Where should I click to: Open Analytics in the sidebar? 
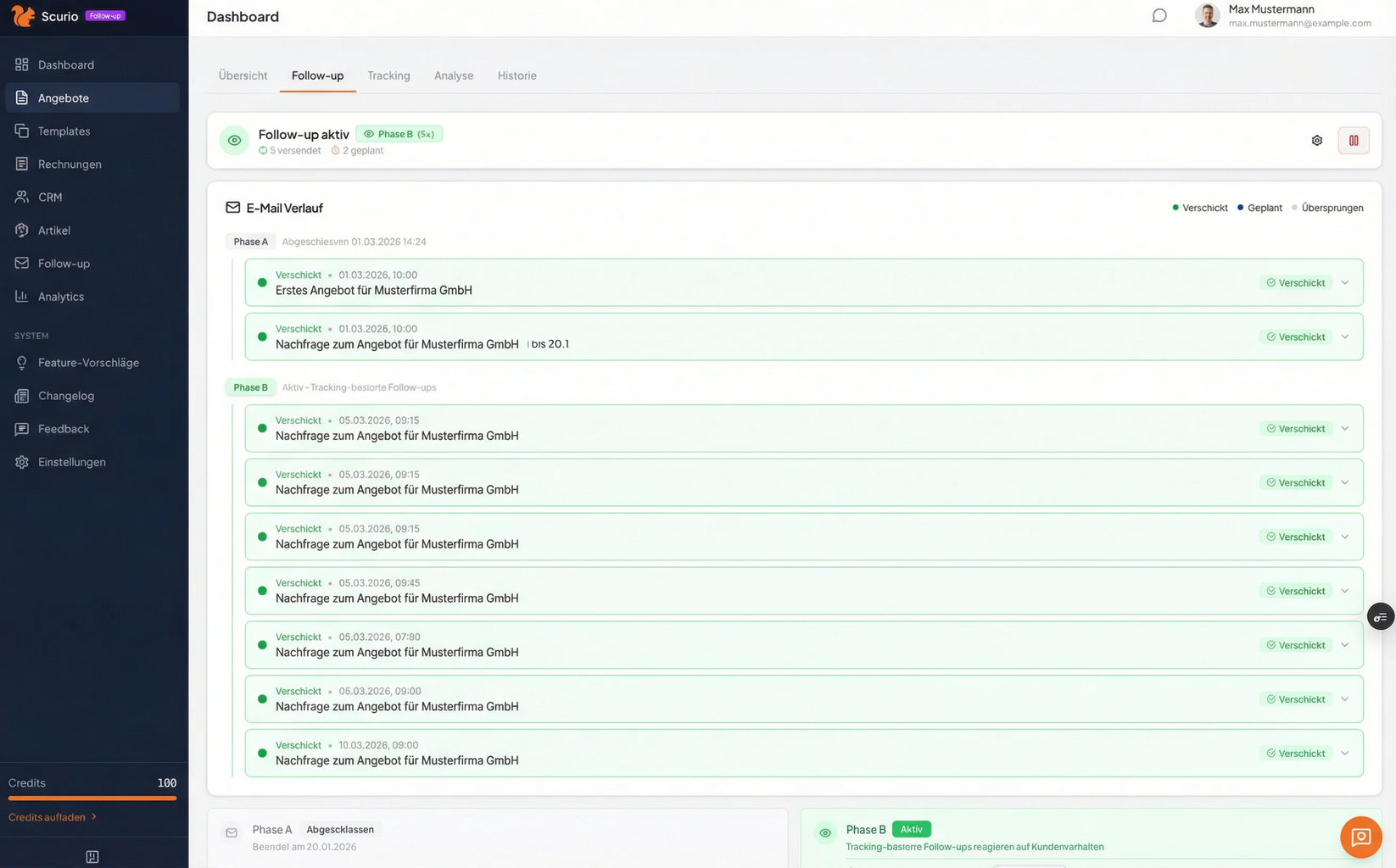(x=60, y=297)
